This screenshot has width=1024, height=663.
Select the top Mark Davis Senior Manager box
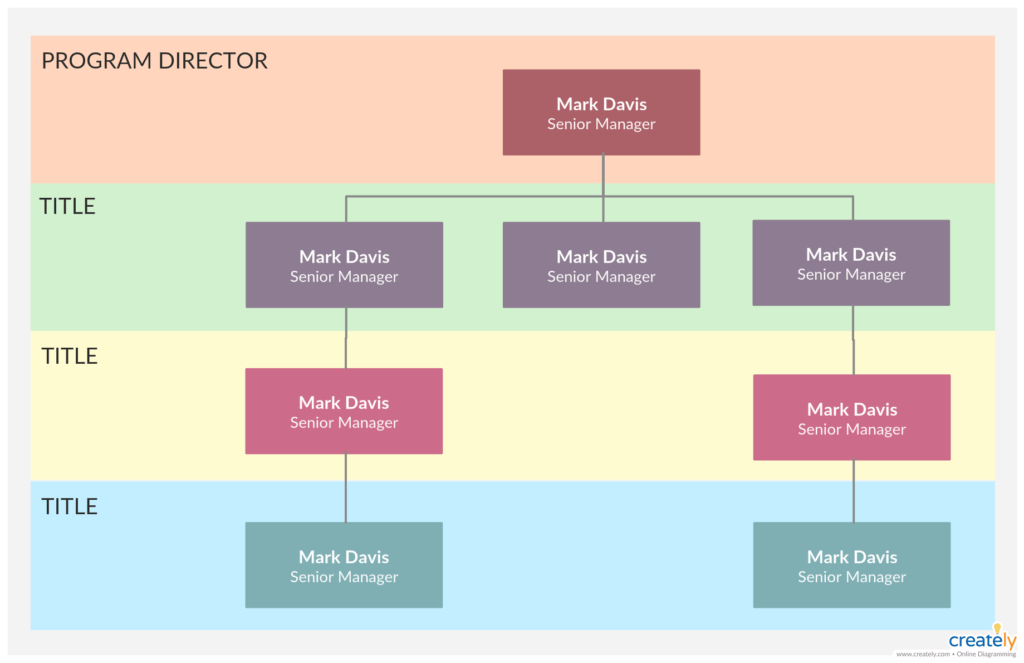pos(601,112)
